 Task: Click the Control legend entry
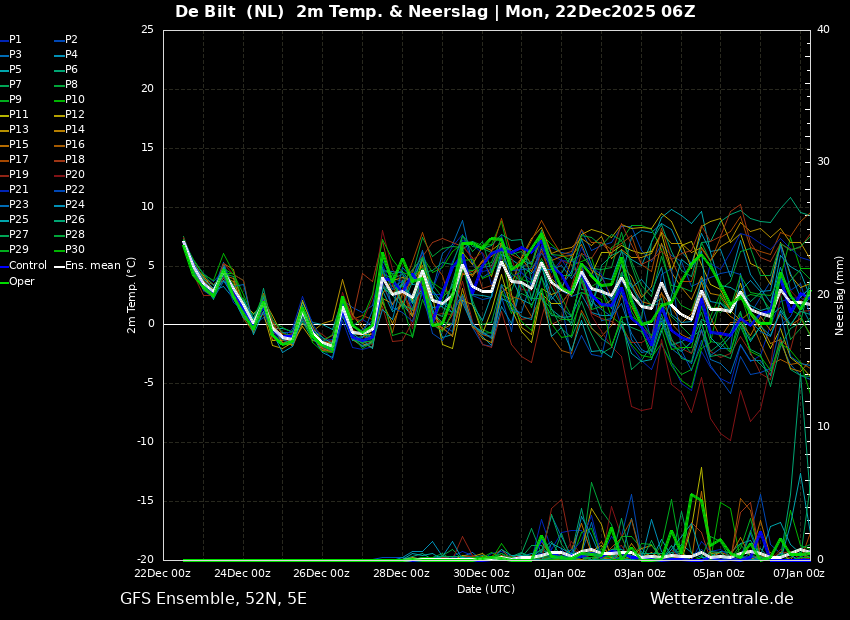[x=28, y=266]
